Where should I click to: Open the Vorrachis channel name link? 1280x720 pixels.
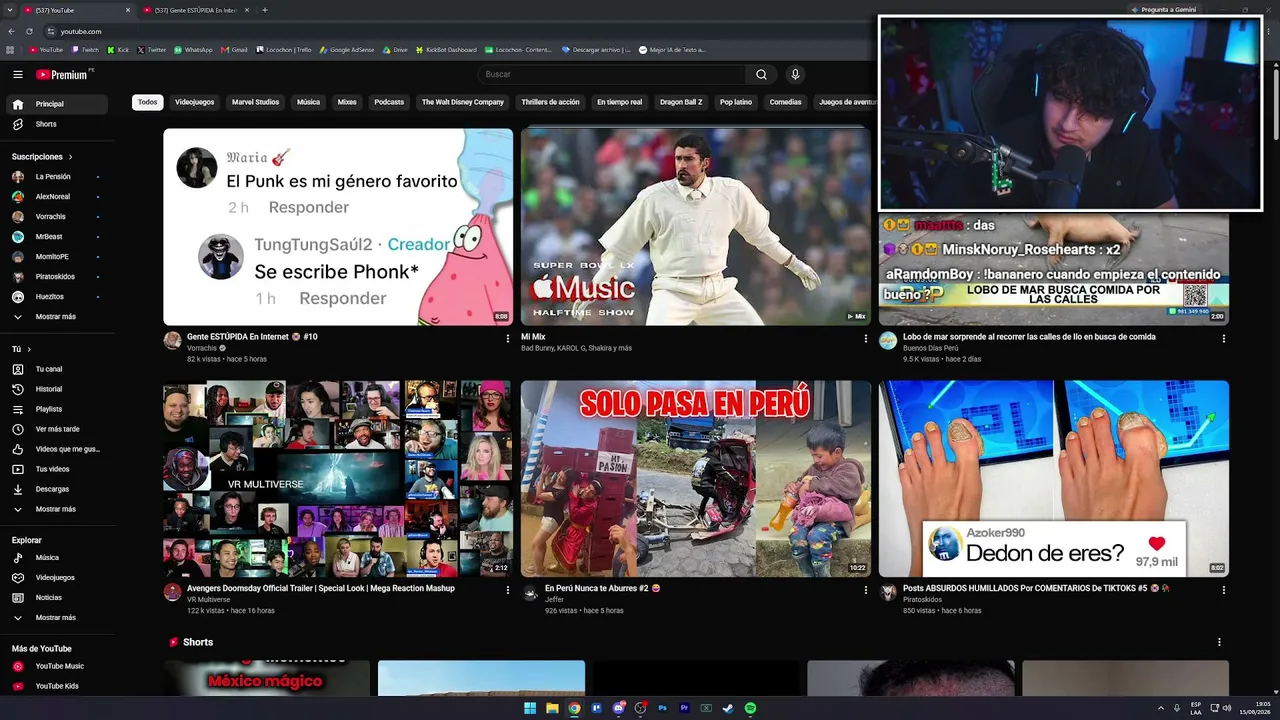[x=202, y=348]
